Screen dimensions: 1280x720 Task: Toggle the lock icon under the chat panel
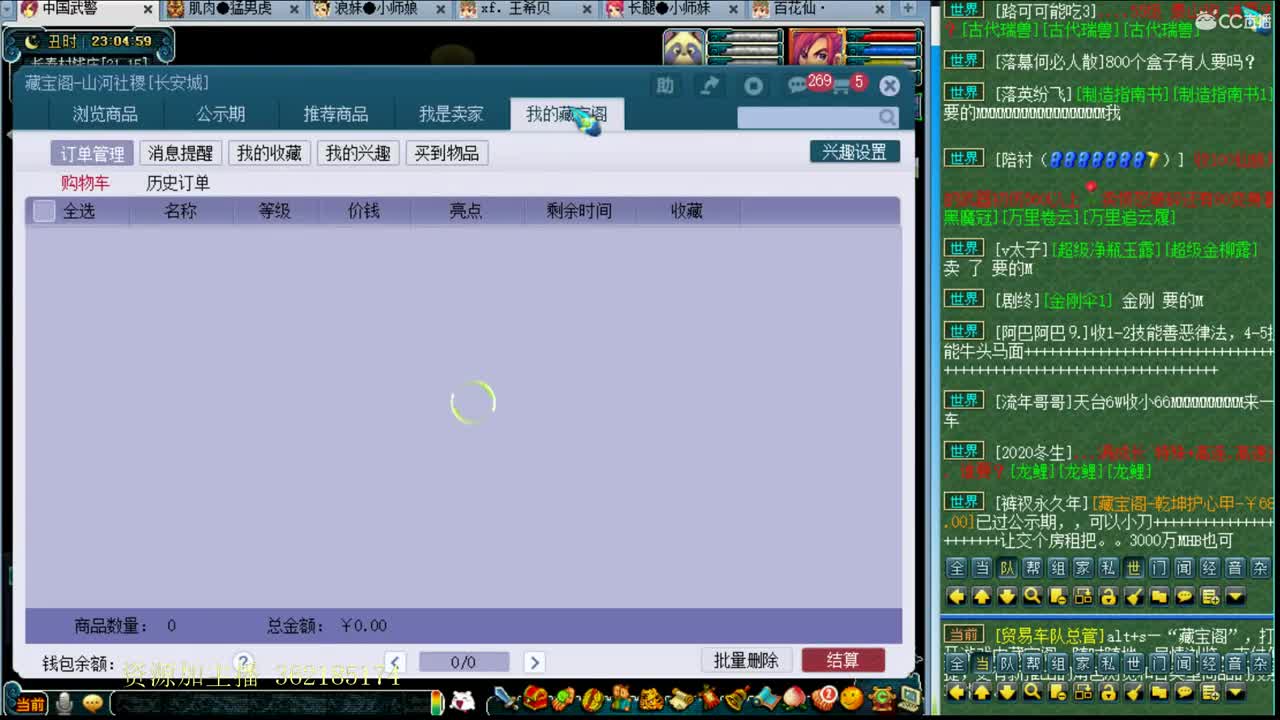1111,596
